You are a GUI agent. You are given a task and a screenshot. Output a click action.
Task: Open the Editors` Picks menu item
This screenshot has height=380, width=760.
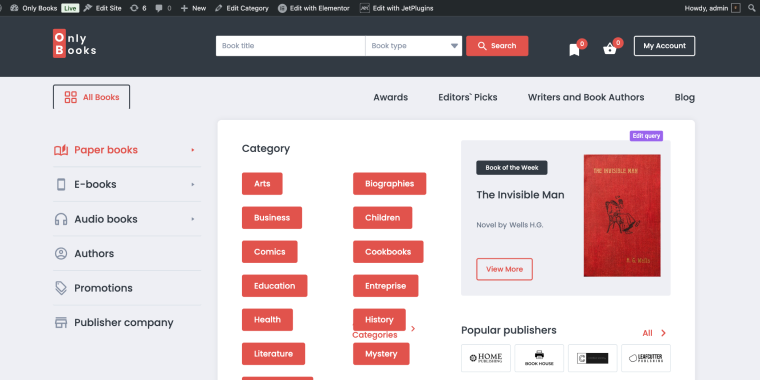pyautogui.click(x=468, y=97)
